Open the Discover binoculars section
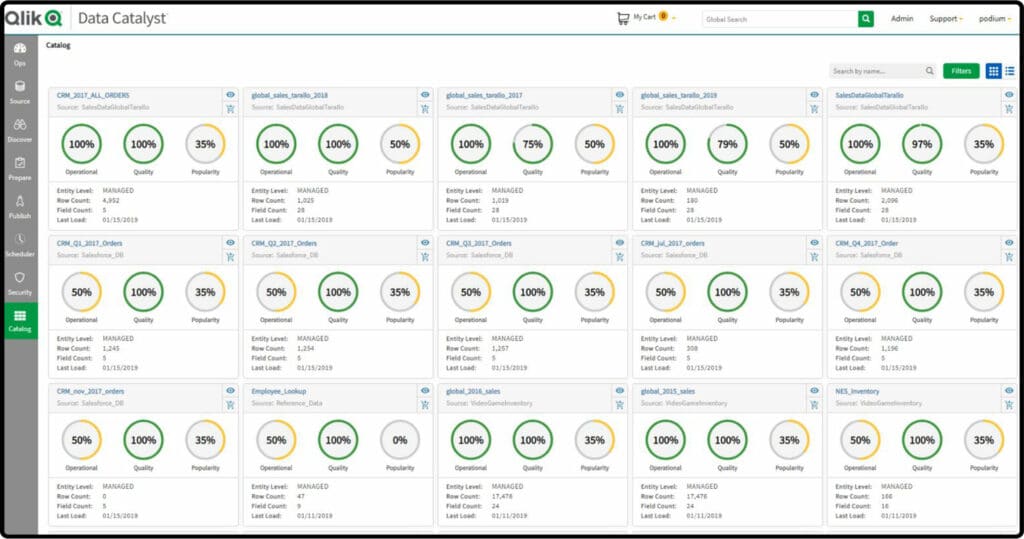Screen dimensions: 1024x539 point(20,130)
